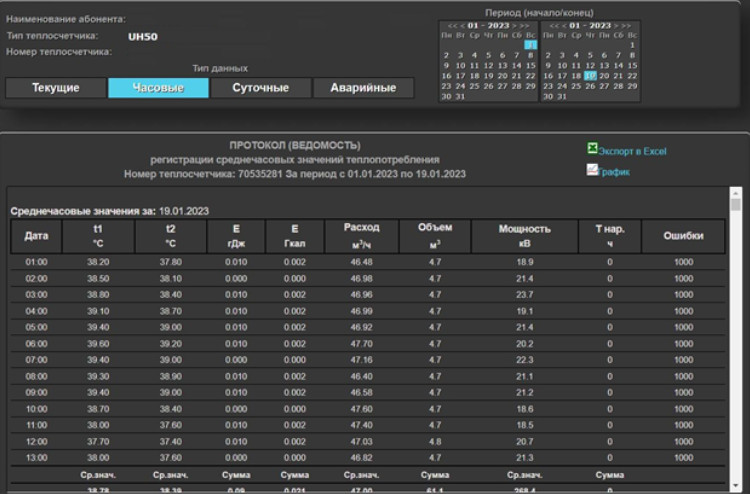Click the Объем м³ column header
This screenshot has width=750, height=494.
point(435,236)
